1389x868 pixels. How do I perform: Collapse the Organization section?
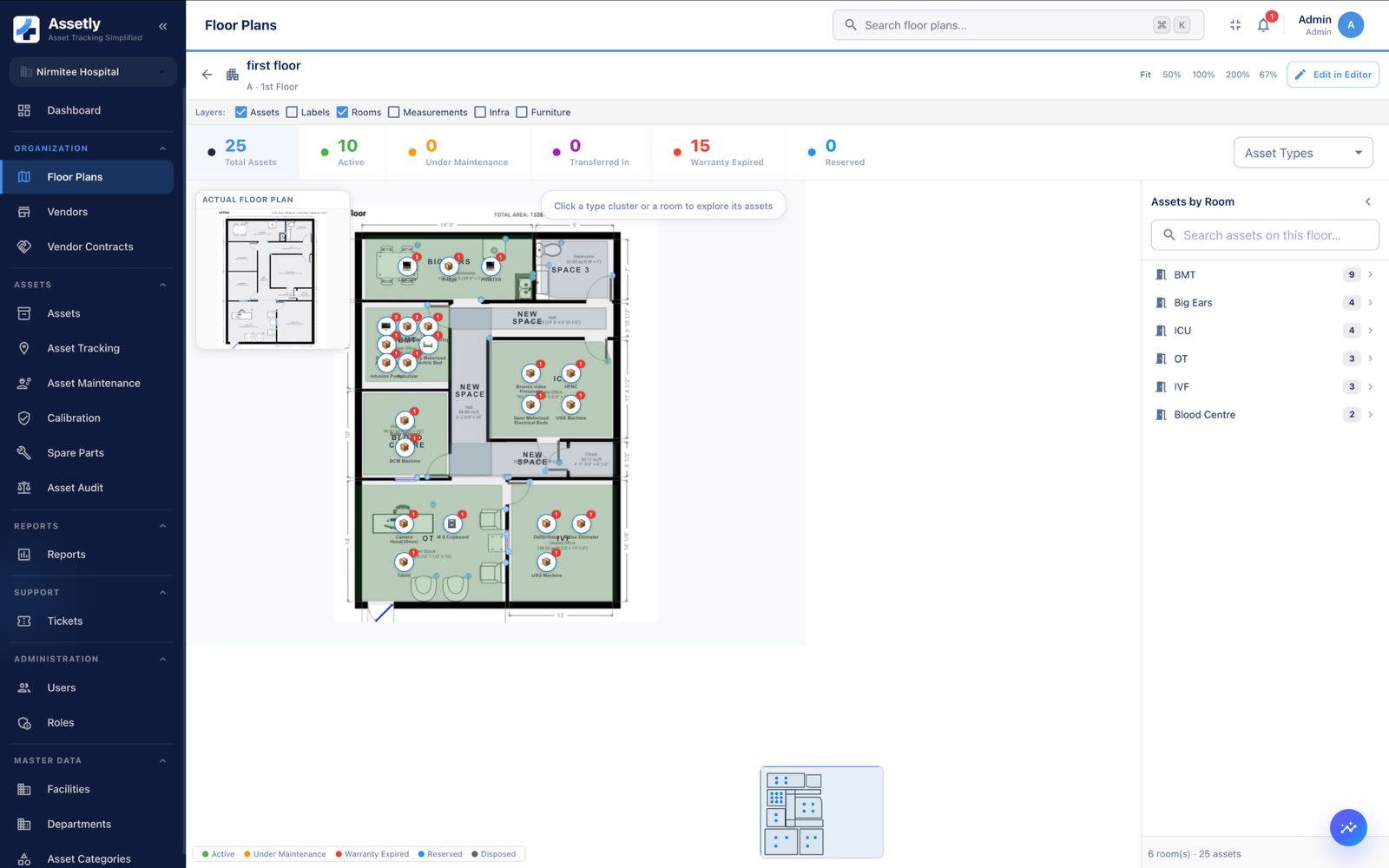(162, 148)
